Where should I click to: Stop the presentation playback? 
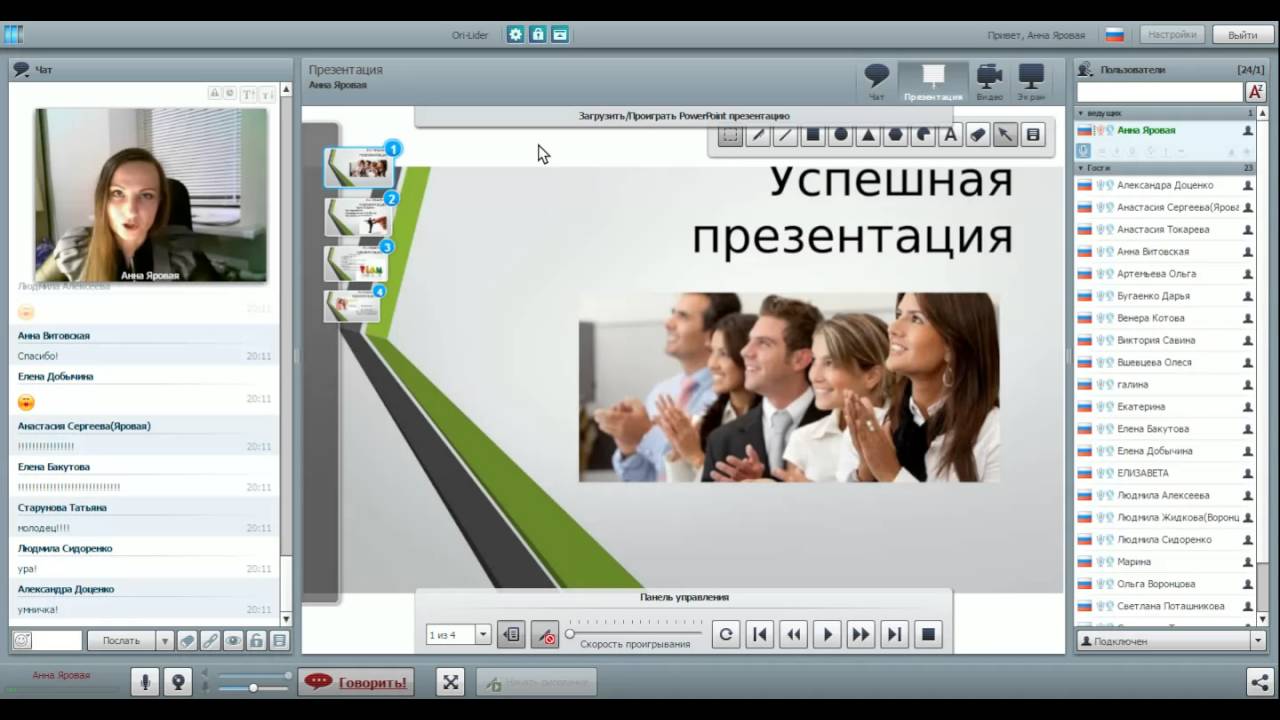click(929, 634)
